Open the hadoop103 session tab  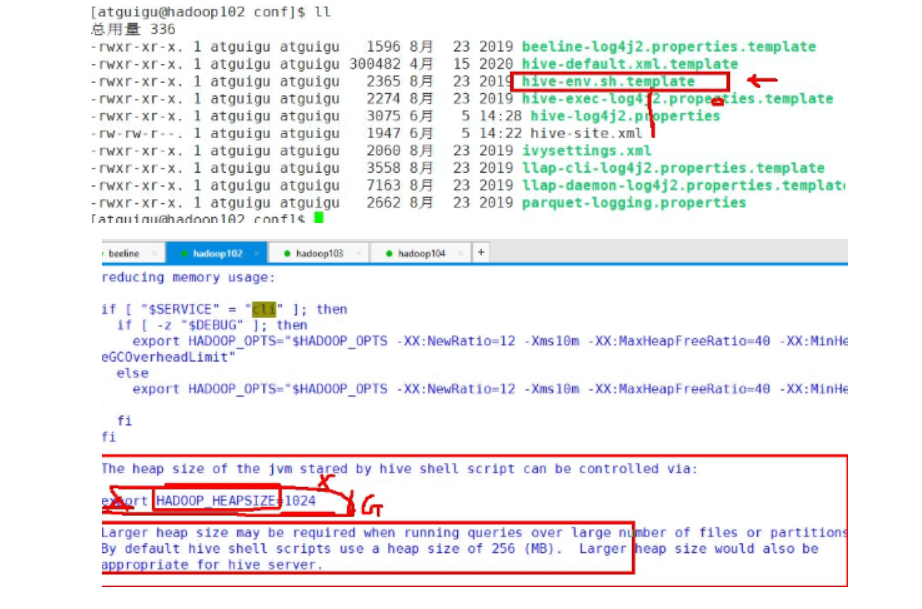click(x=319, y=253)
